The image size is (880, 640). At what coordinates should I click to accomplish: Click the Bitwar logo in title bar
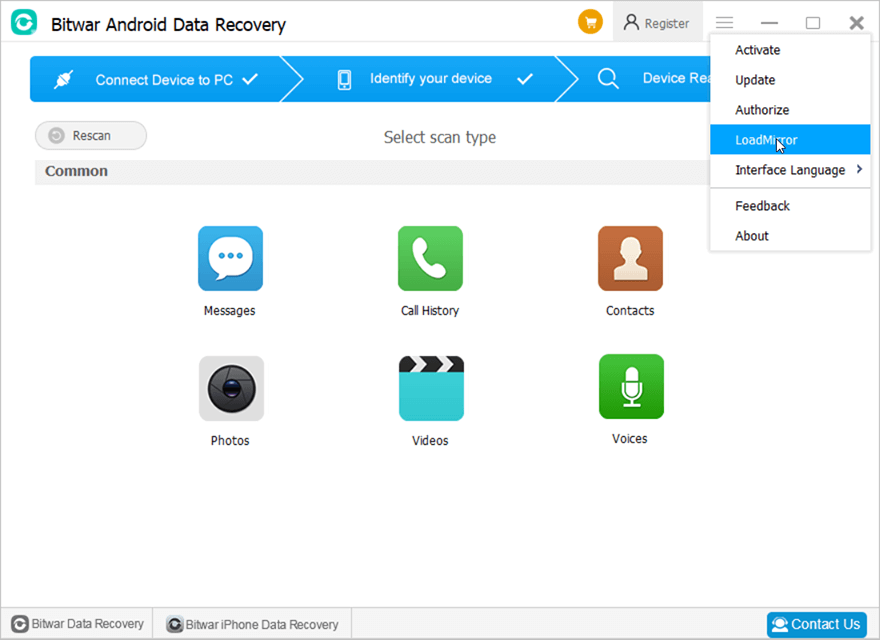click(24, 23)
